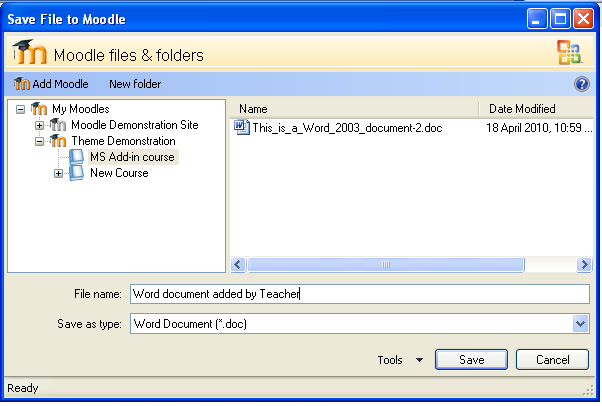Image resolution: width=602 pixels, height=406 pixels.
Task: Click the Word document file icon
Action: click(x=241, y=127)
